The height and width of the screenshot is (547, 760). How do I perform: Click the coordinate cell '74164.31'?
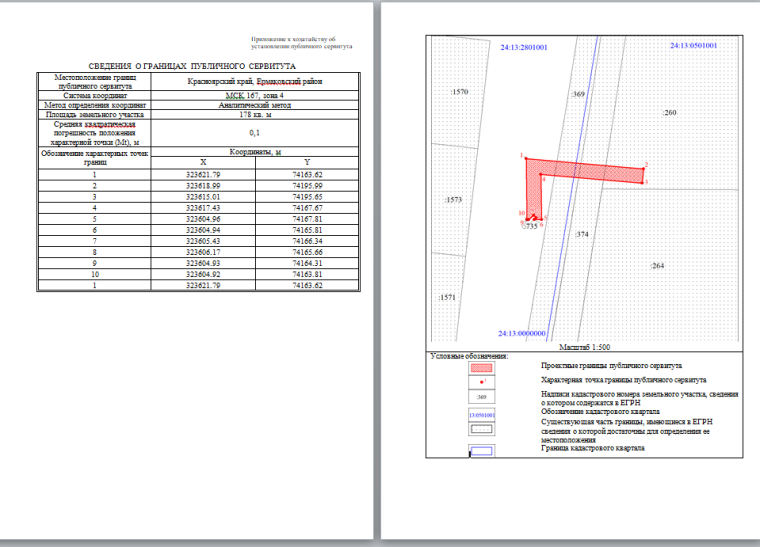click(307, 264)
